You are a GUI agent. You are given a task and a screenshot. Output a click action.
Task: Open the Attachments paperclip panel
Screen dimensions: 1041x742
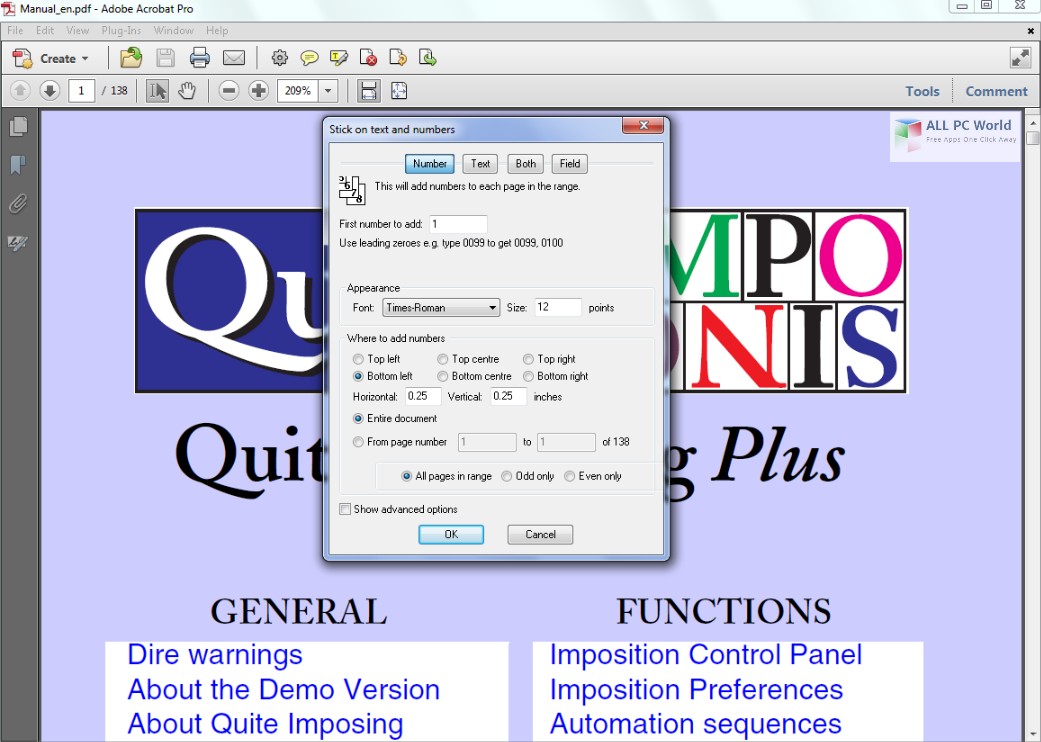(x=18, y=203)
